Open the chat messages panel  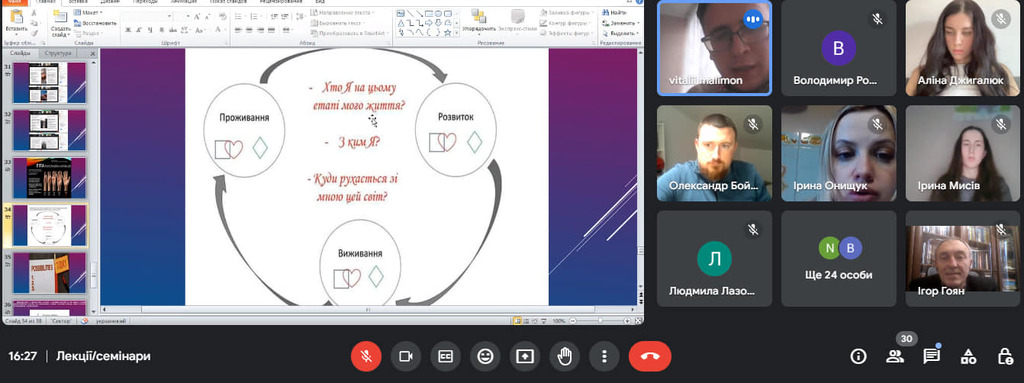click(x=931, y=356)
